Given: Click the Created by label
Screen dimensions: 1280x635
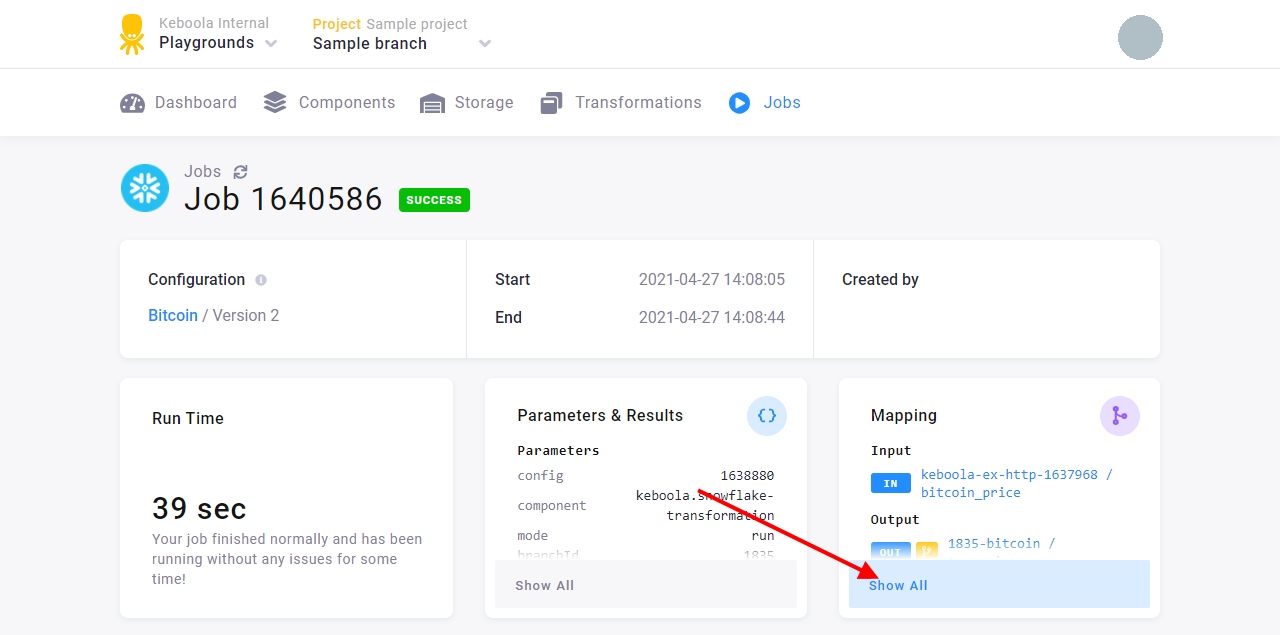Looking at the screenshot, I should (x=880, y=279).
